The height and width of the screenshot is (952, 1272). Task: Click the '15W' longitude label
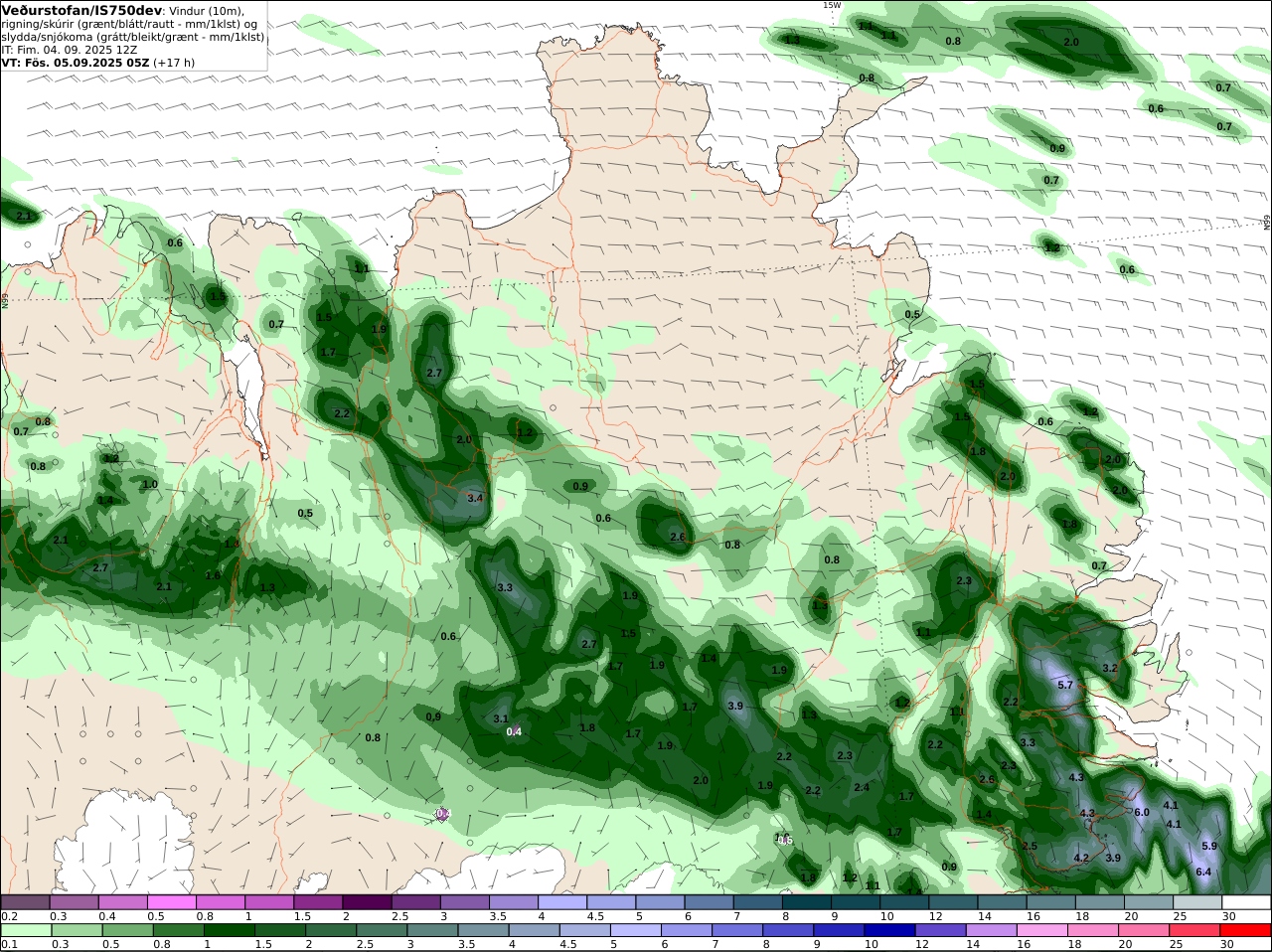click(x=832, y=5)
